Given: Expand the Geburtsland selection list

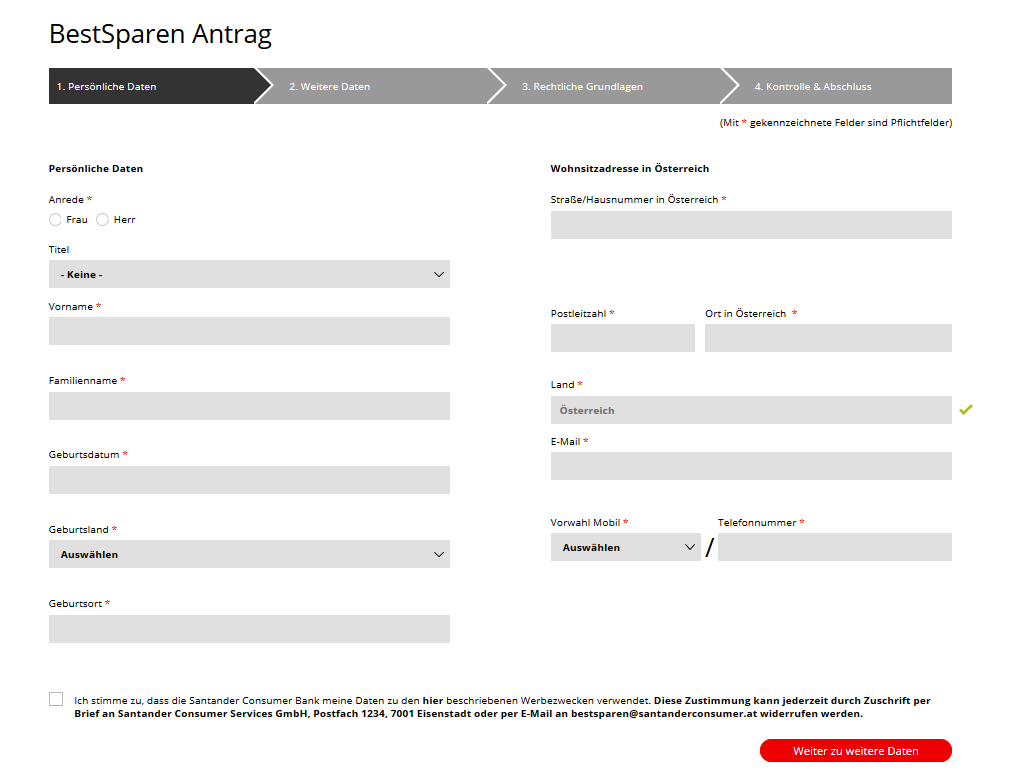Looking at the screenshot, I should point(249,553).
